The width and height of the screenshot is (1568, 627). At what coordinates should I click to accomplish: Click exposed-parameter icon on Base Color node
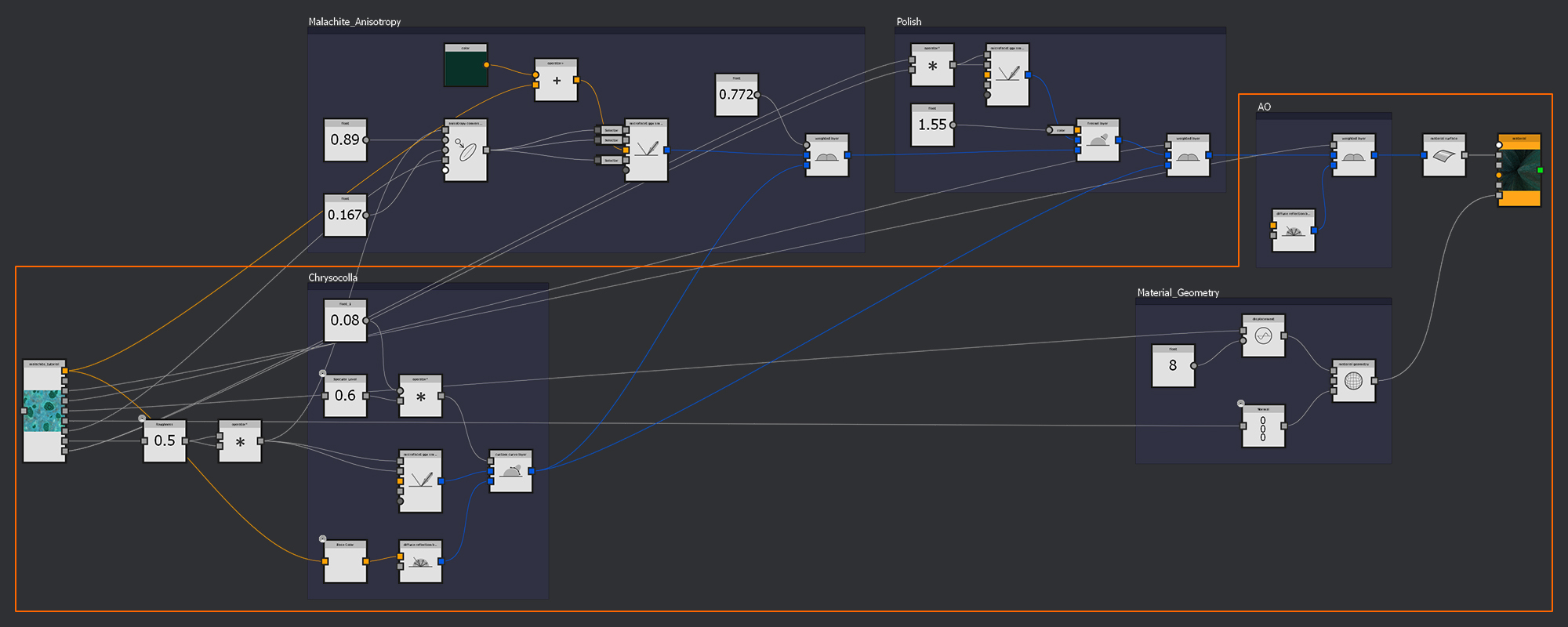click(x=322, y=538)
